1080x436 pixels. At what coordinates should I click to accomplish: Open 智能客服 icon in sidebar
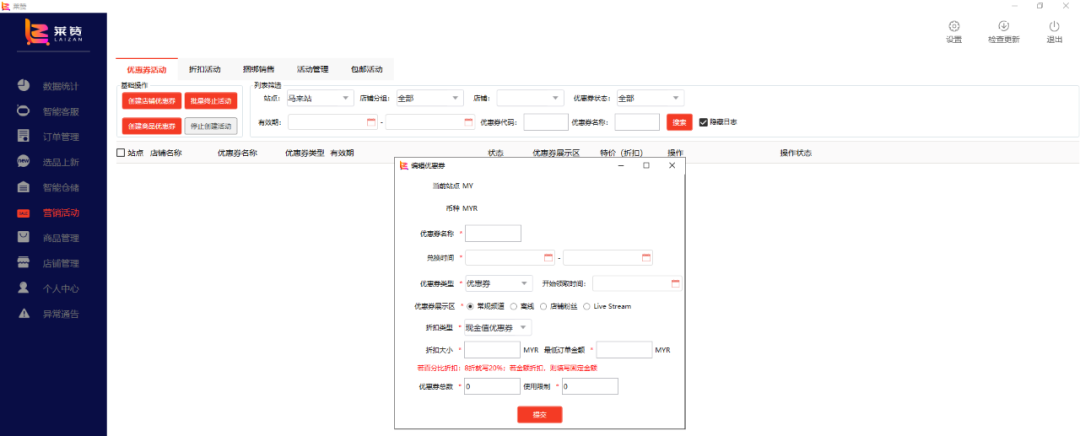click(x=23, y=111)
